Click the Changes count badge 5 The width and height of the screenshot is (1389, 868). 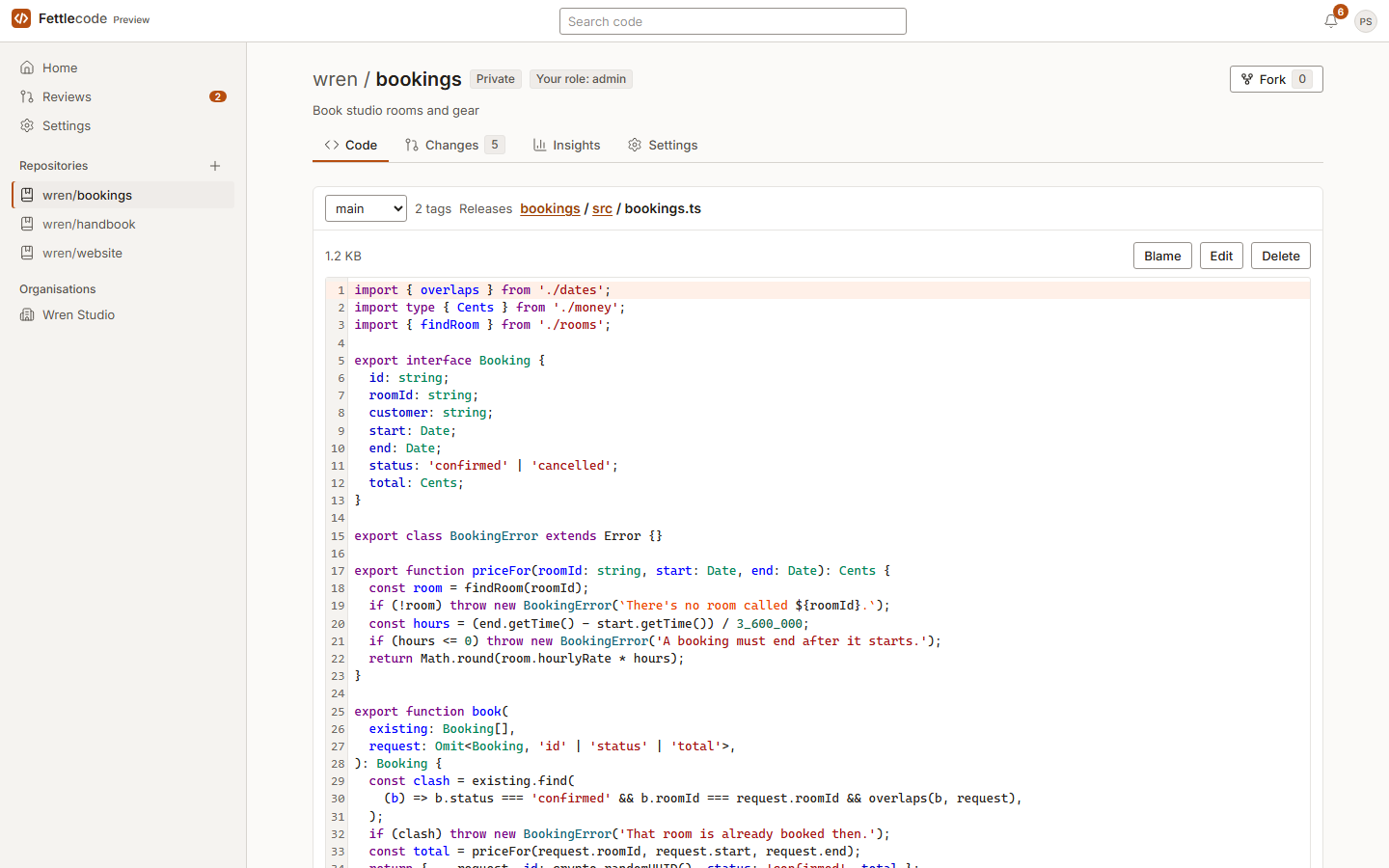pyautogui.click(x=495, y=145)
